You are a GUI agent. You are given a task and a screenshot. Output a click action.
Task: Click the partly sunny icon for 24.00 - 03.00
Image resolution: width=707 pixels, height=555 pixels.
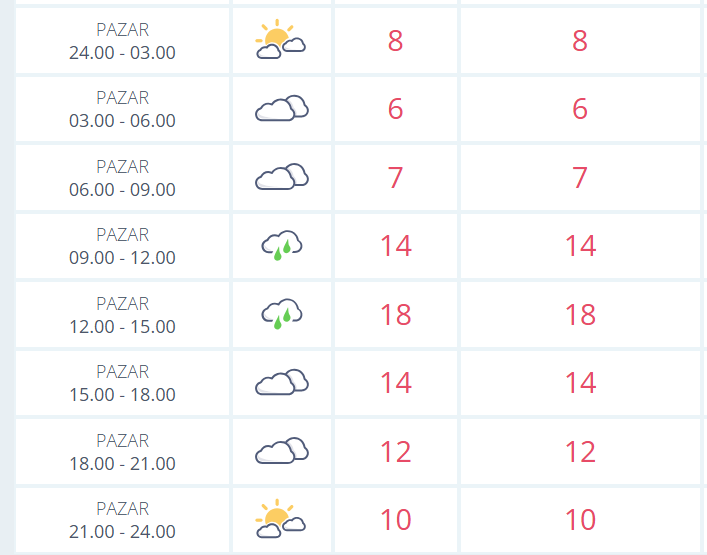coord(281,39)
